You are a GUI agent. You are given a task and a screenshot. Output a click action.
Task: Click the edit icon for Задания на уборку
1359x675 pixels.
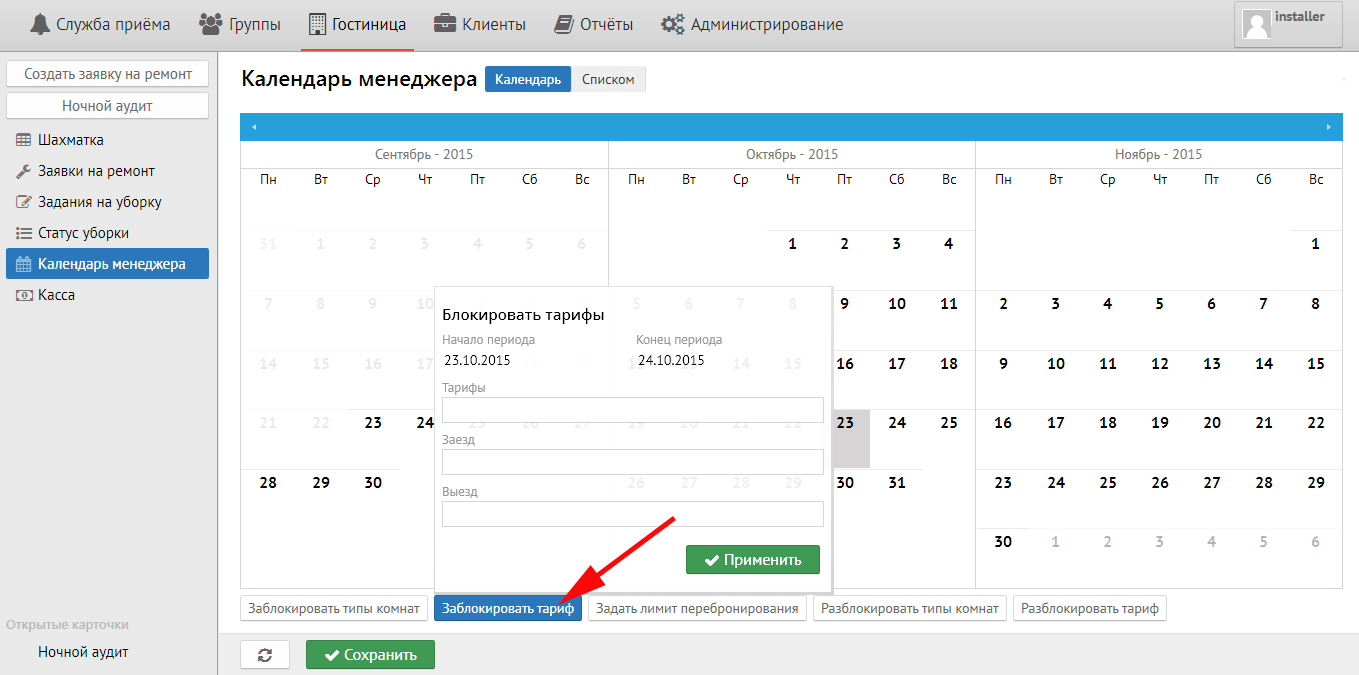pos(23,202)
